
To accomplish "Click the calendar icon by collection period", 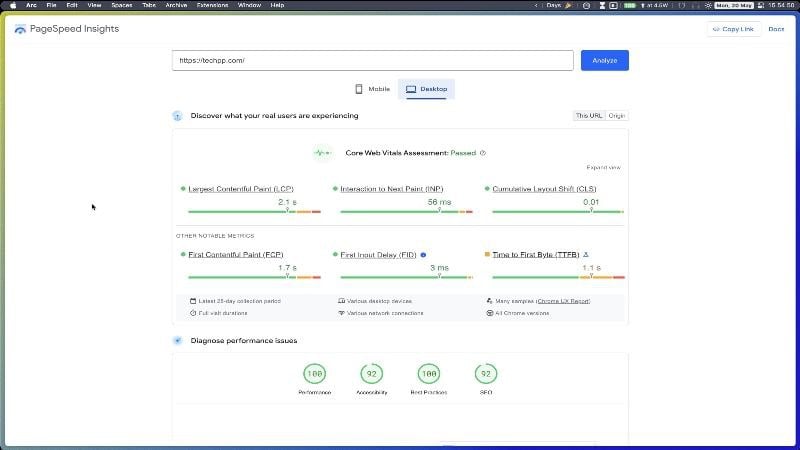I will point(193,301).
